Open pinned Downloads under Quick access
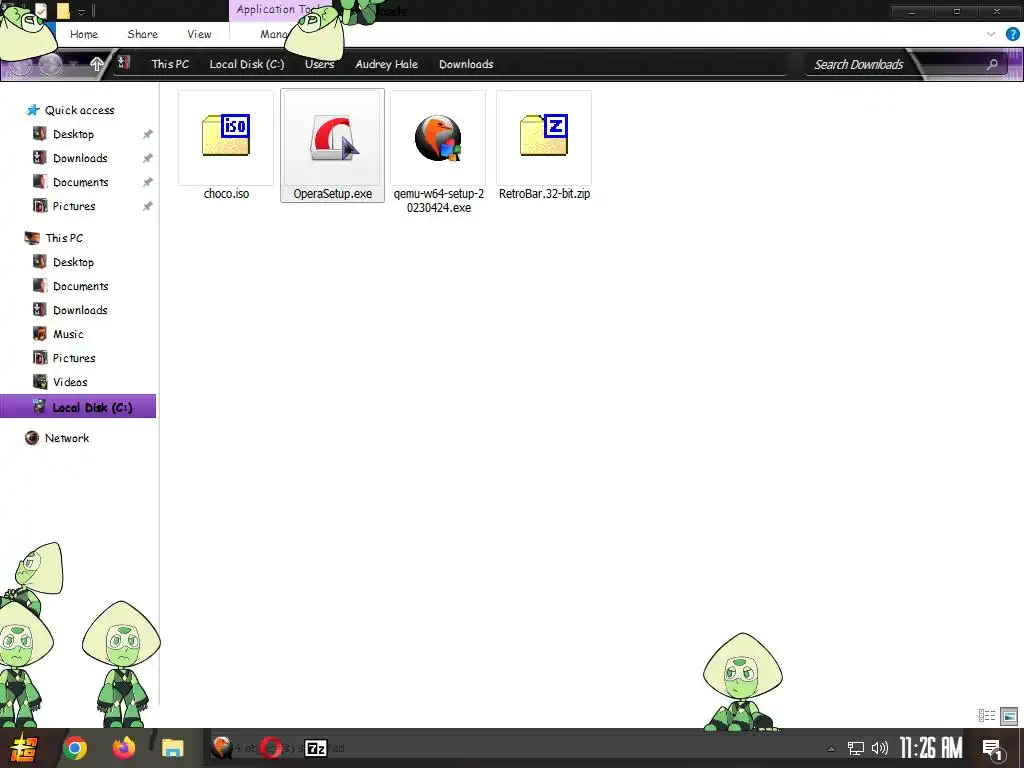 (x=80, y=159)
